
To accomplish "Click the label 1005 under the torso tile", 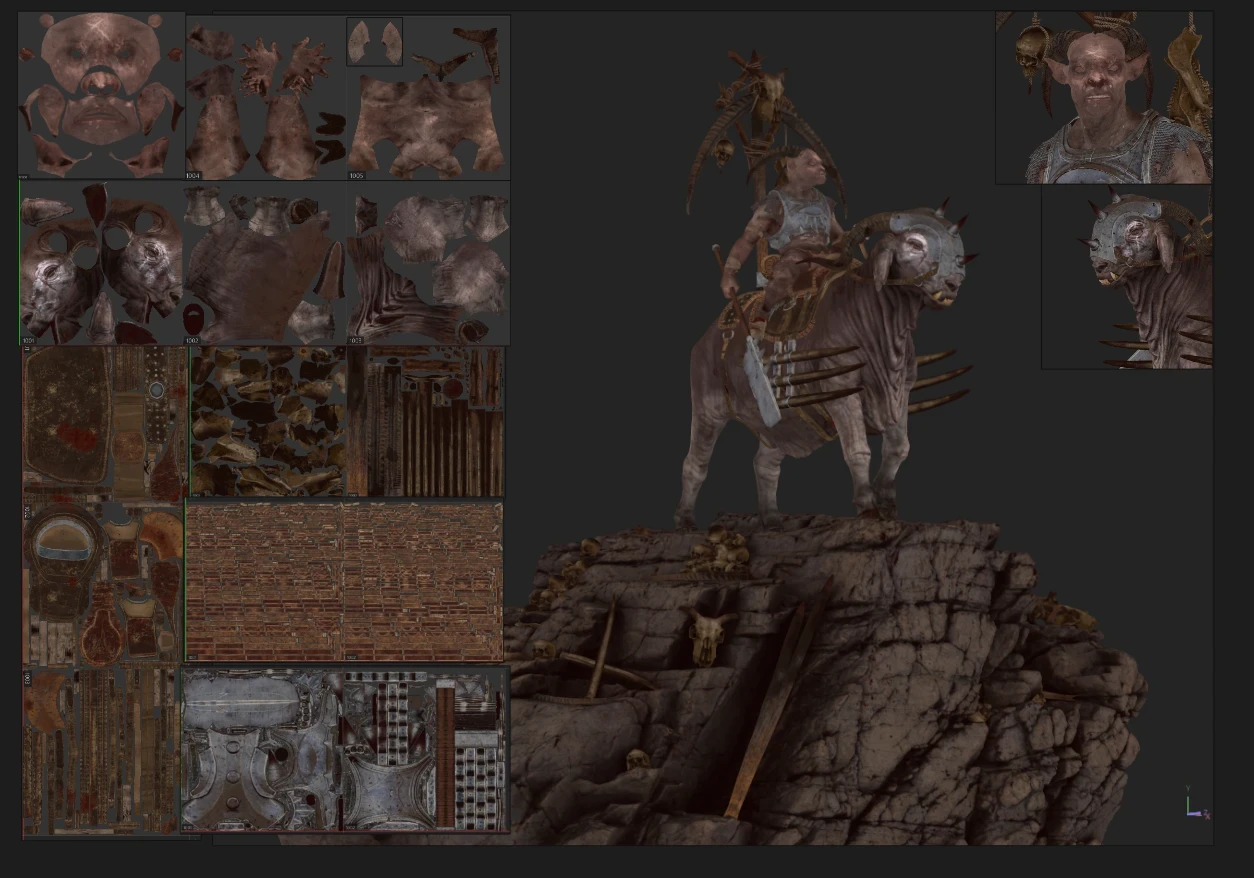I will 355,176.
